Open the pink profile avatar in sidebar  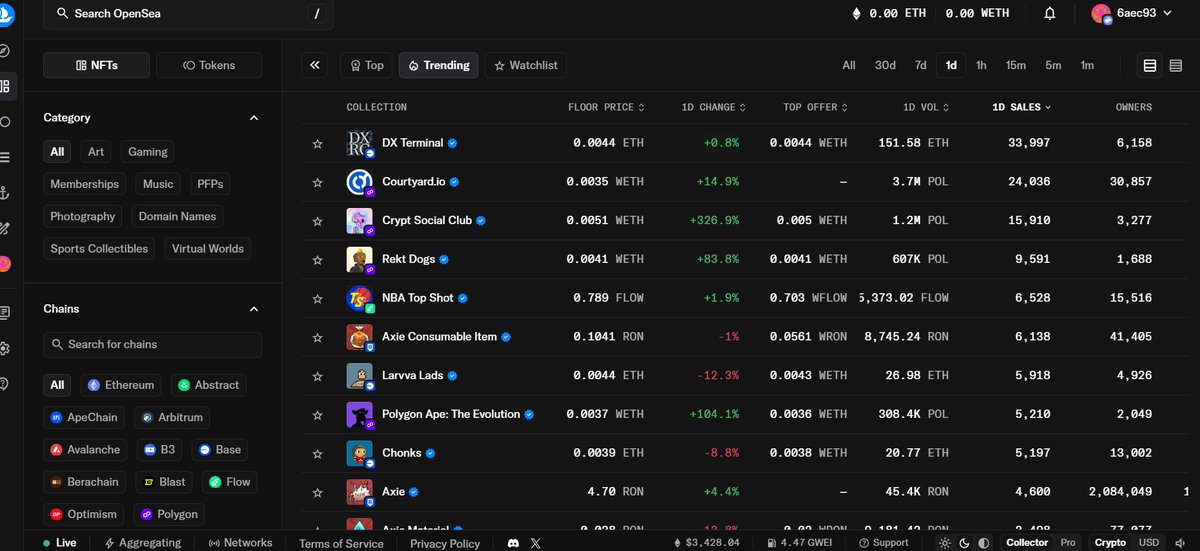5,264
